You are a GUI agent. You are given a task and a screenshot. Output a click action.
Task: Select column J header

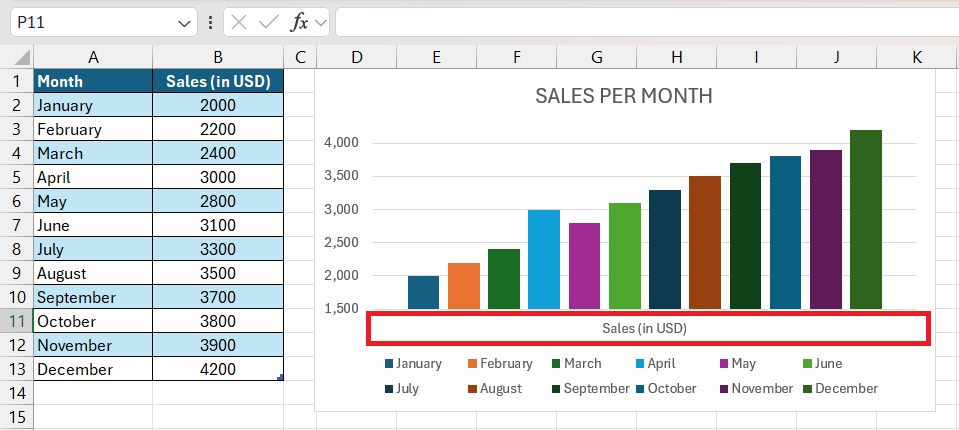pos(837,57)
